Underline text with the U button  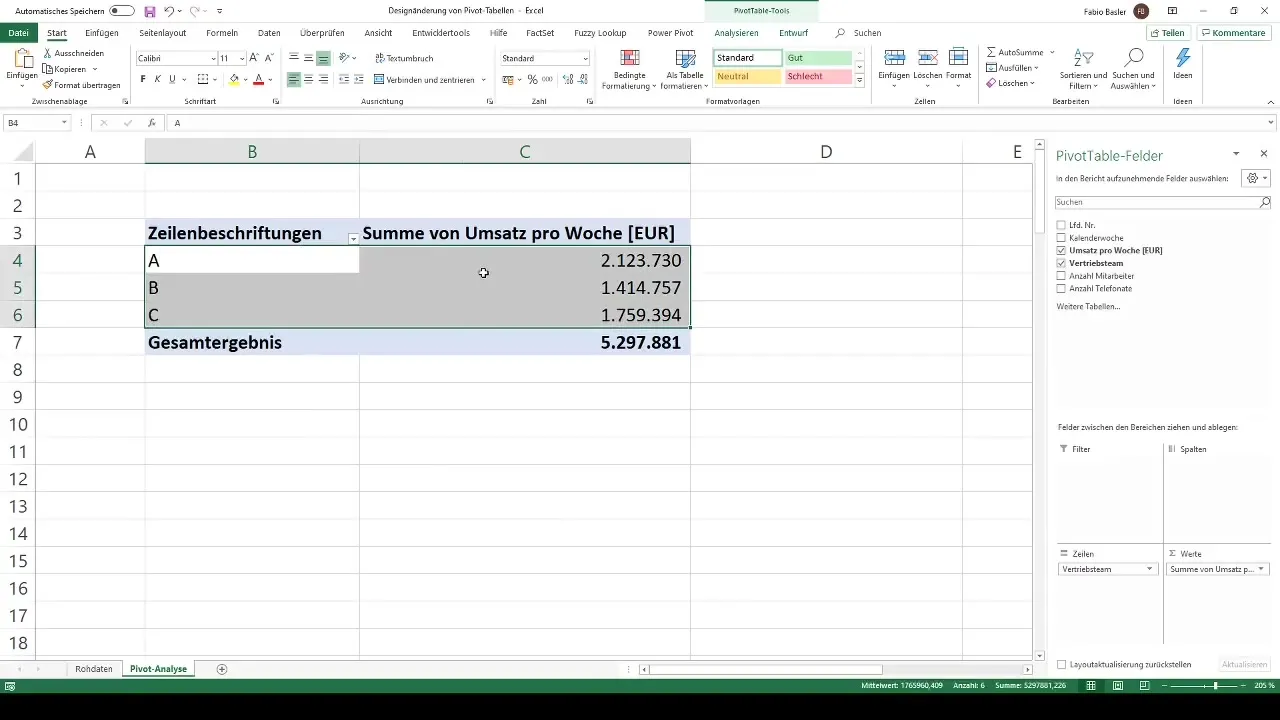point(172,79)
